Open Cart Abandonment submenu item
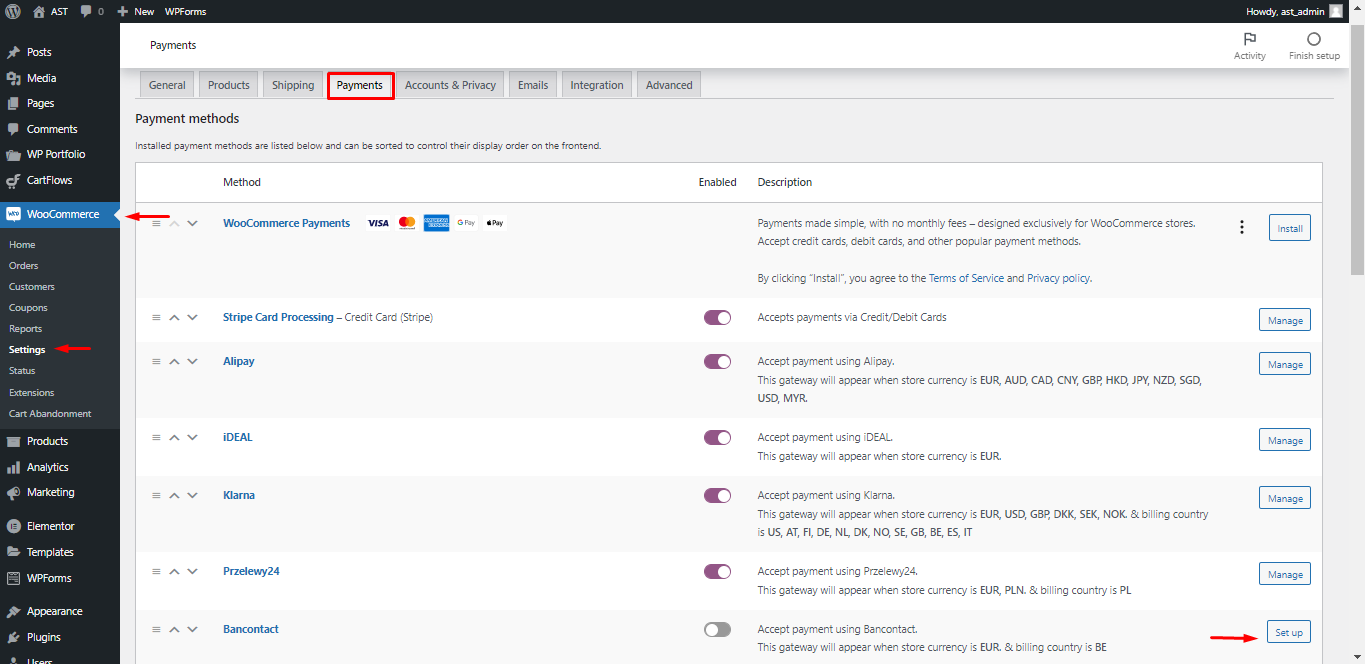Viewport: 1365px width, 664px height. coord(50,414)
